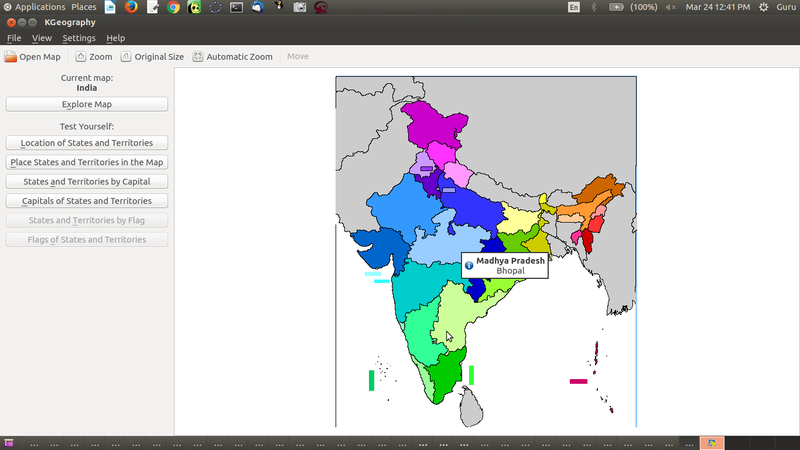Launch LibreOffice Writer from top panel

110,7
